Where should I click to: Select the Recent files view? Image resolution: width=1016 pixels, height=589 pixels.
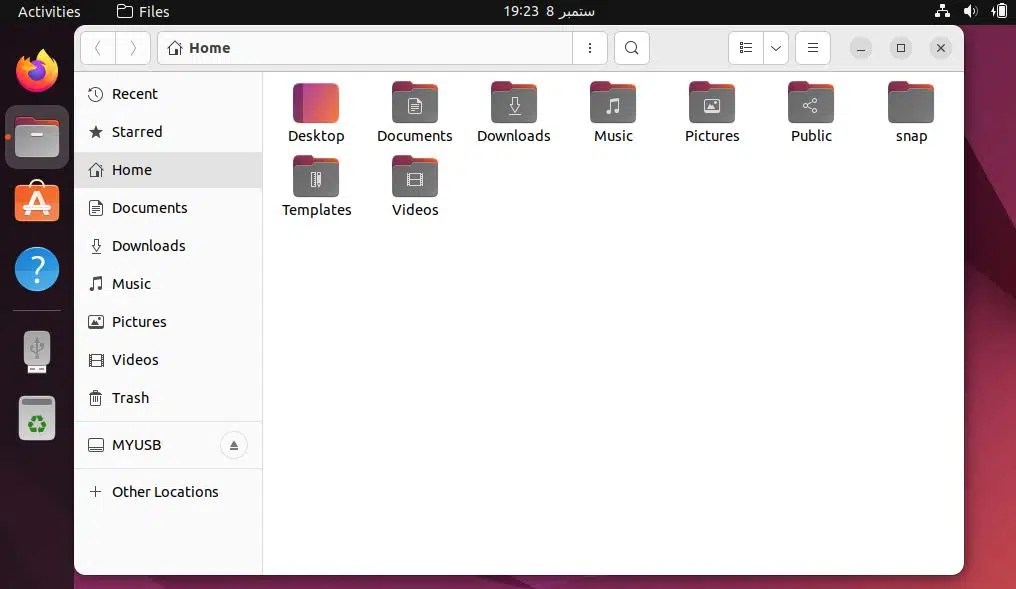[134, 94]
